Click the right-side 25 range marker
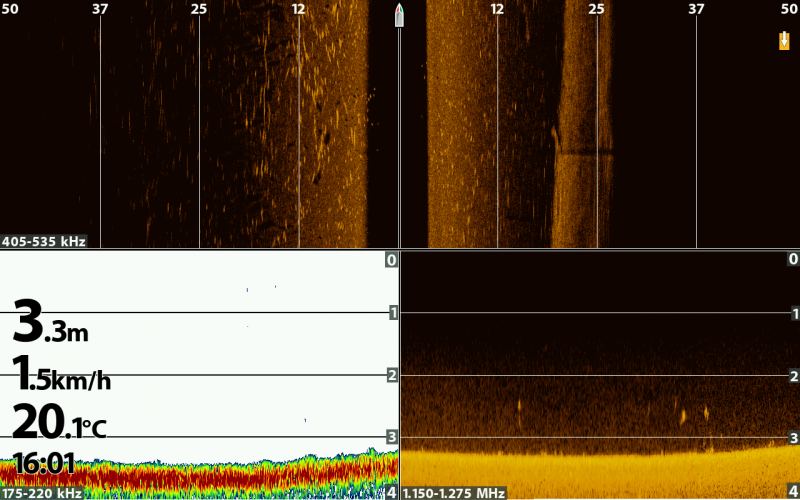This screenshot has width=800, height=500. click(597, 9)
